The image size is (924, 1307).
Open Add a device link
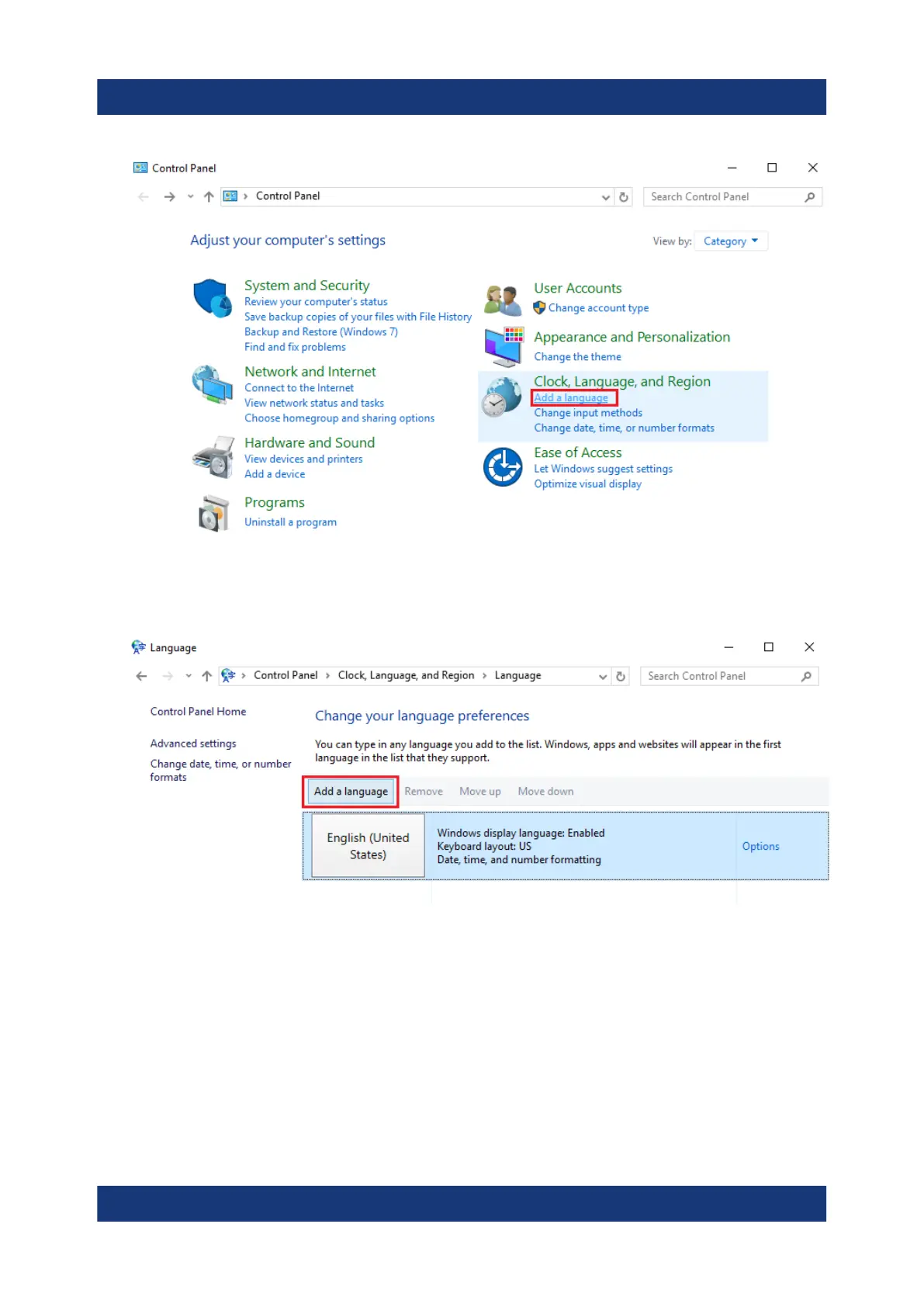click(x=275, y=474)
